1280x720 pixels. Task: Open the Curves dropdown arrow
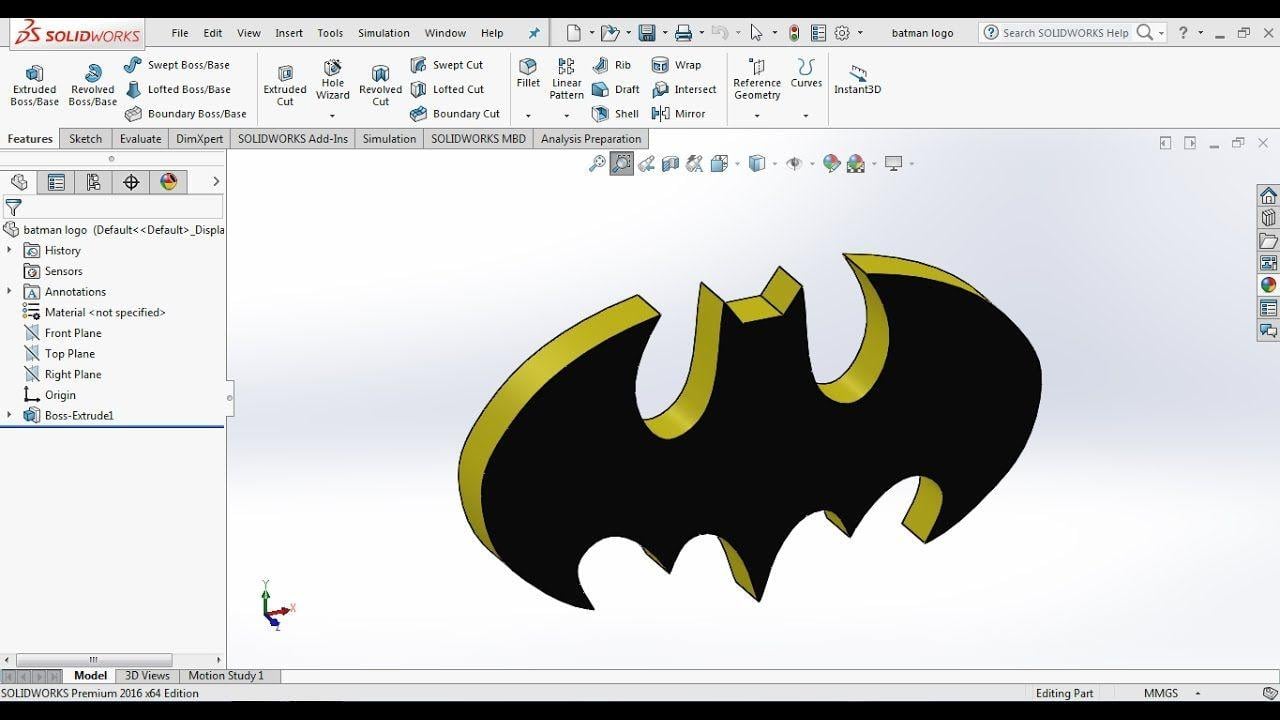click(806, 116)
